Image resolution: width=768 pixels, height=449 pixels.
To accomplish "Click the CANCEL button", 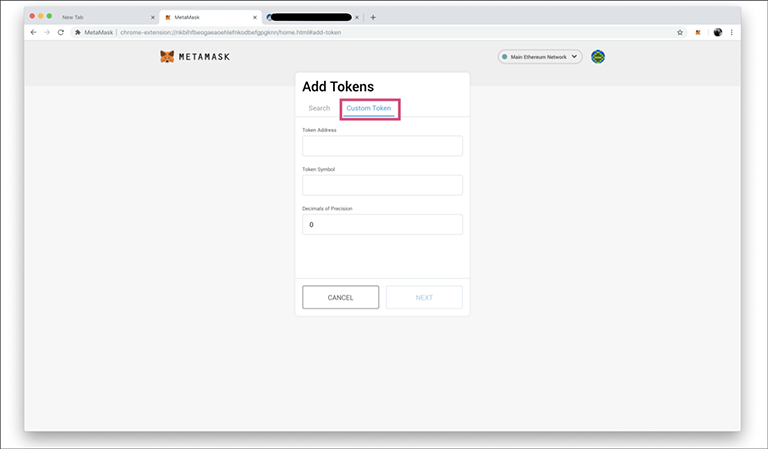I will coord(340,297).
